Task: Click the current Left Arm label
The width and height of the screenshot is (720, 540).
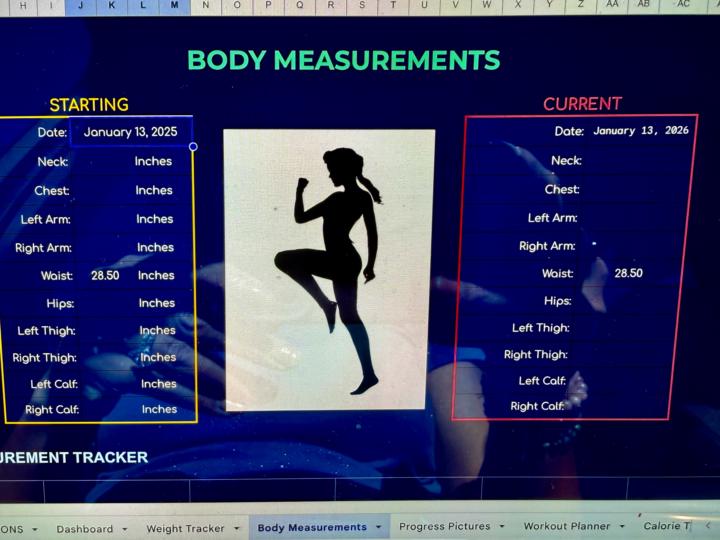Action: coord(552,218)
